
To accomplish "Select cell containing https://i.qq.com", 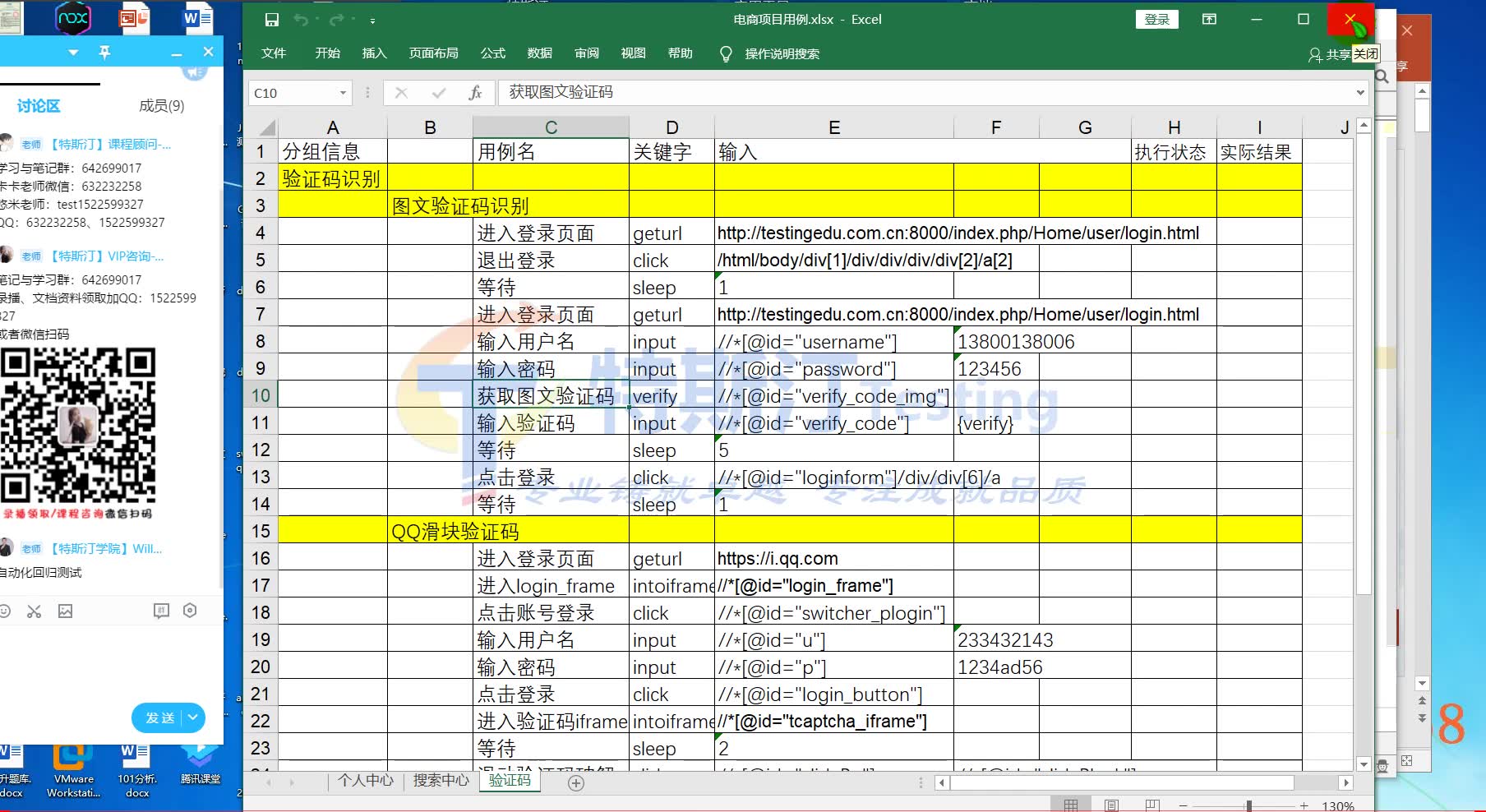I will pyautogui.click(x=833, y=558).
